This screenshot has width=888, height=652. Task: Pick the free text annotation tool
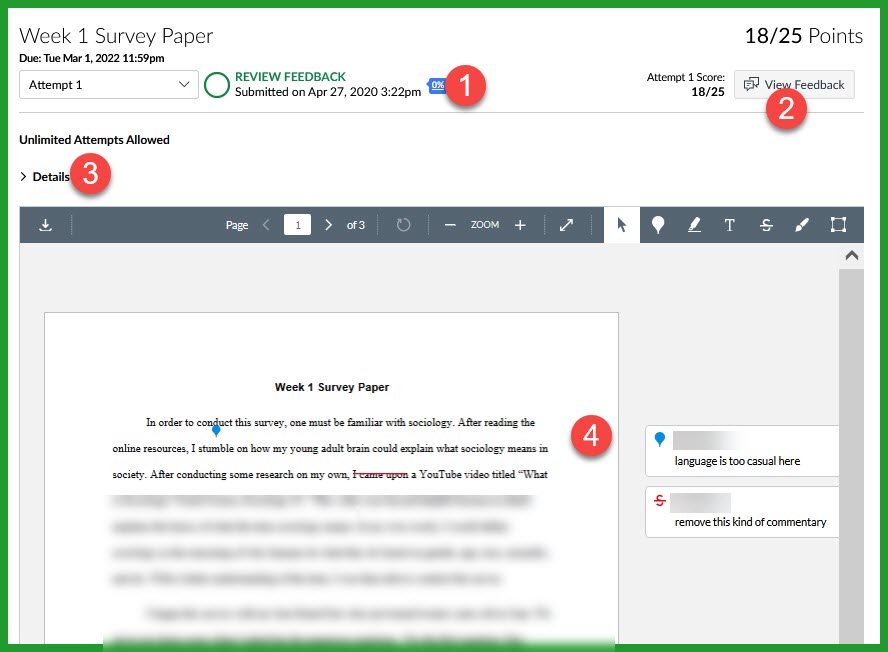point(730,225)
